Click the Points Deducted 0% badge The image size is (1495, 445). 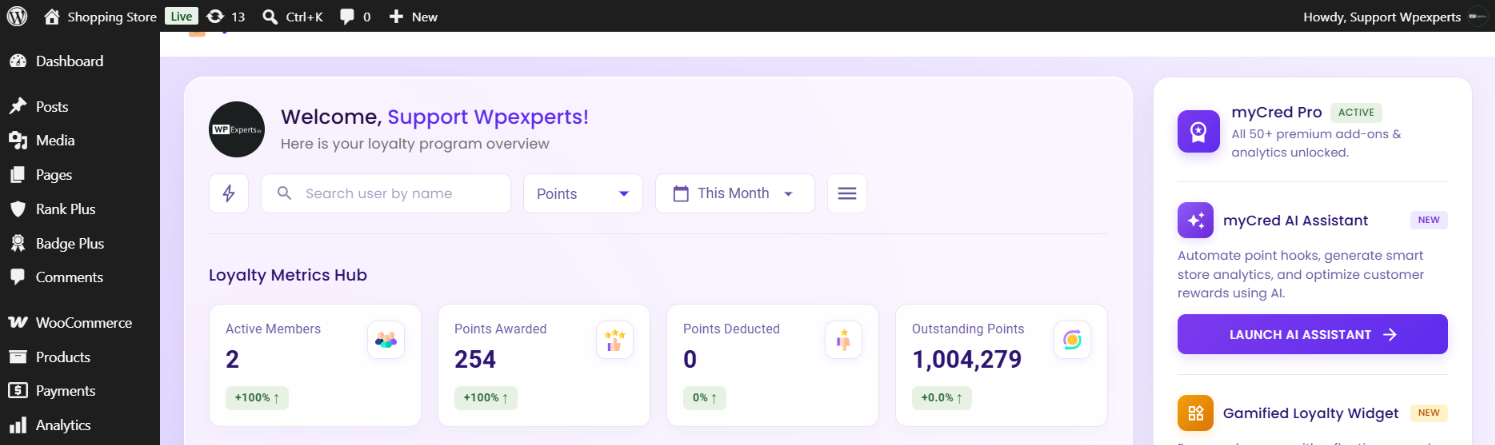point(705,398)
